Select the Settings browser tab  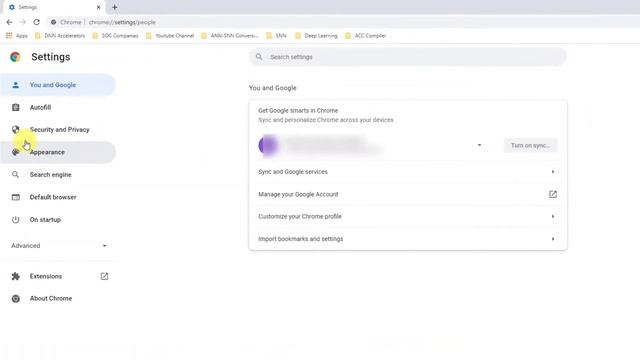53,7
